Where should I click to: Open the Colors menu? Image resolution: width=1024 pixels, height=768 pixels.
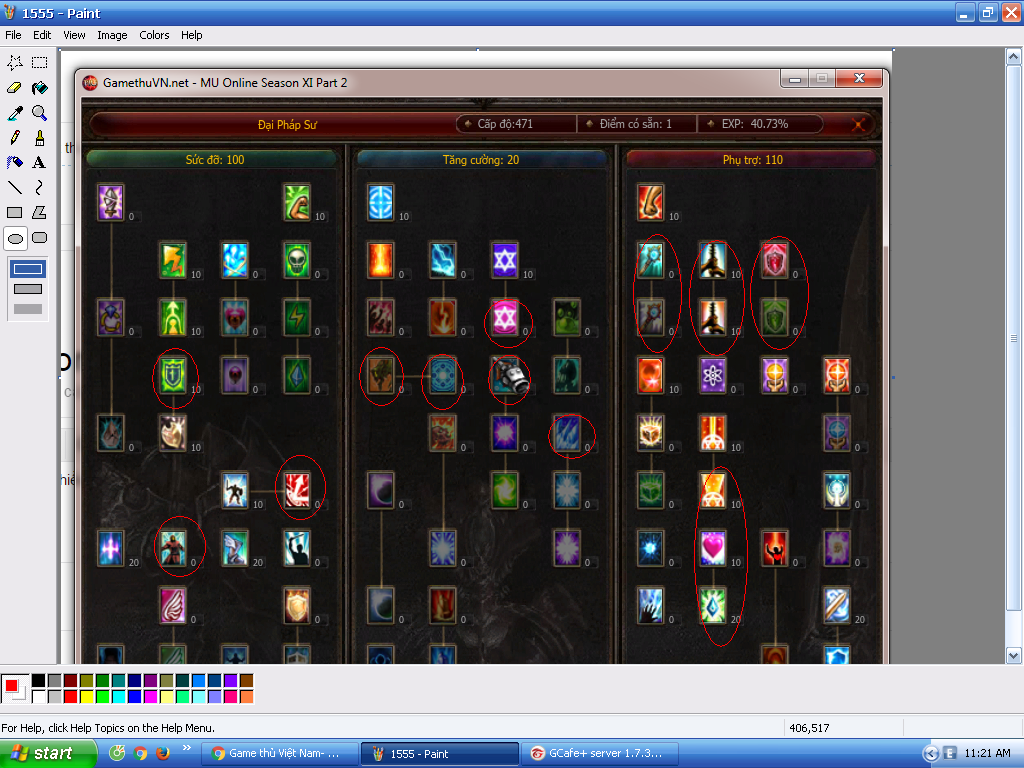[x=154, y=35]
